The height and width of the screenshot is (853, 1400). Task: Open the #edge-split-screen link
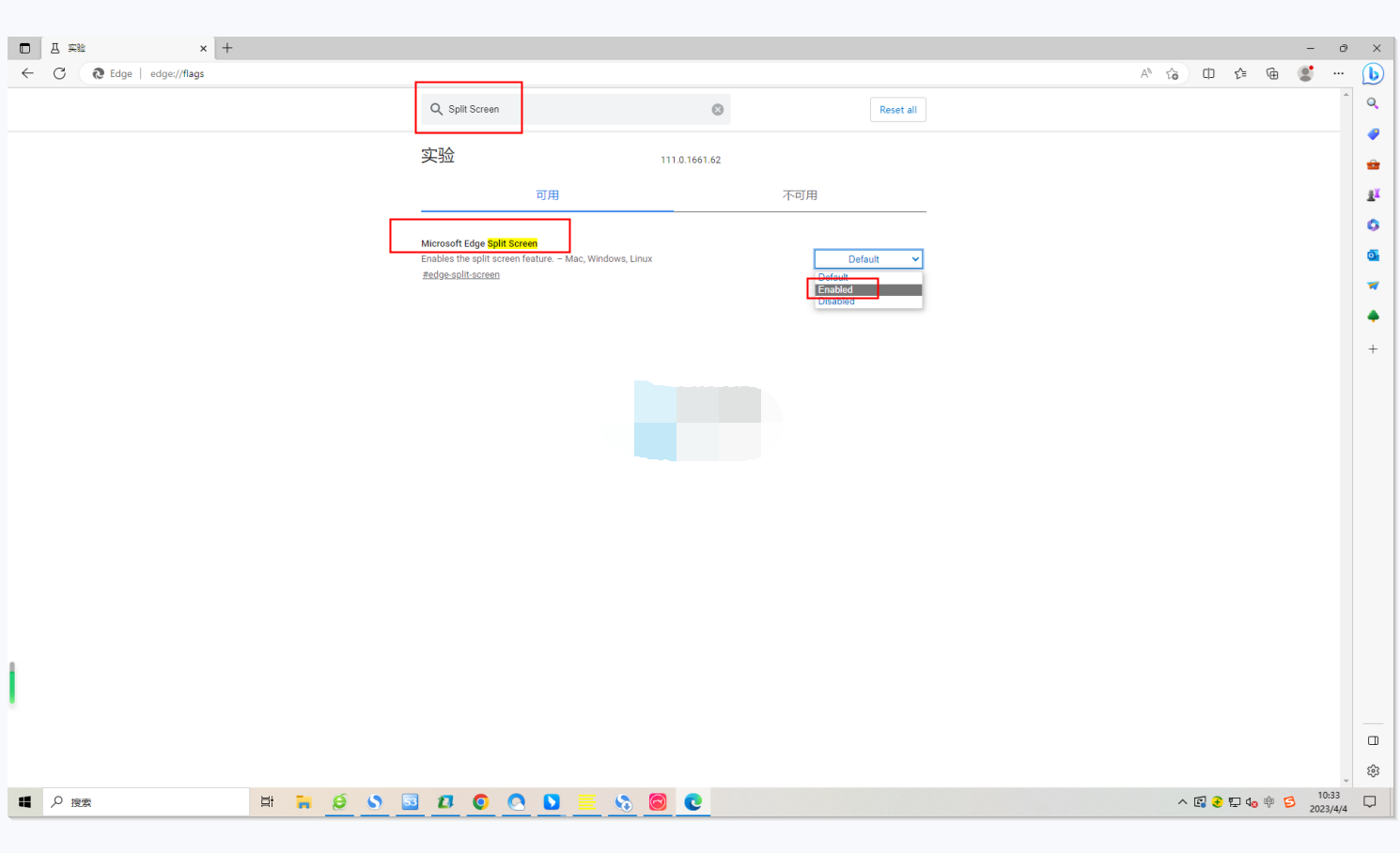(460, 275)
